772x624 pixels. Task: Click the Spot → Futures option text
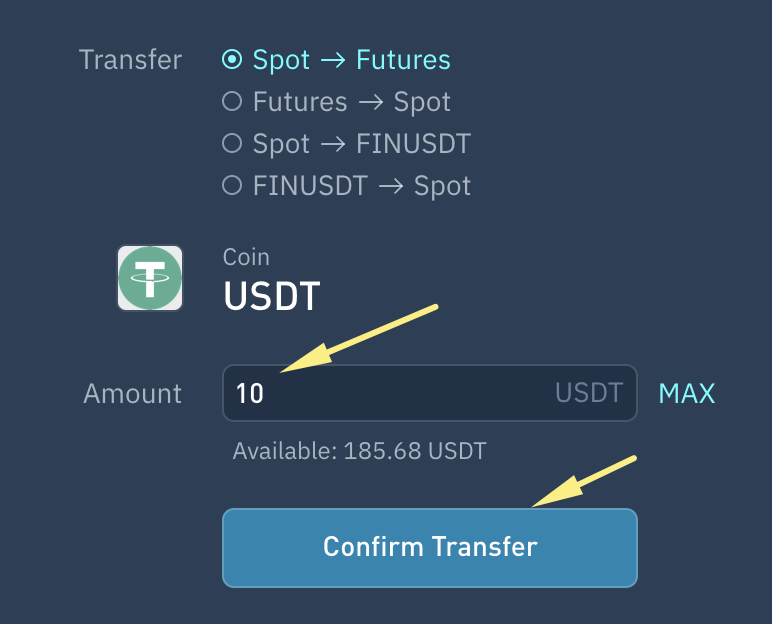tap(352, 60)
